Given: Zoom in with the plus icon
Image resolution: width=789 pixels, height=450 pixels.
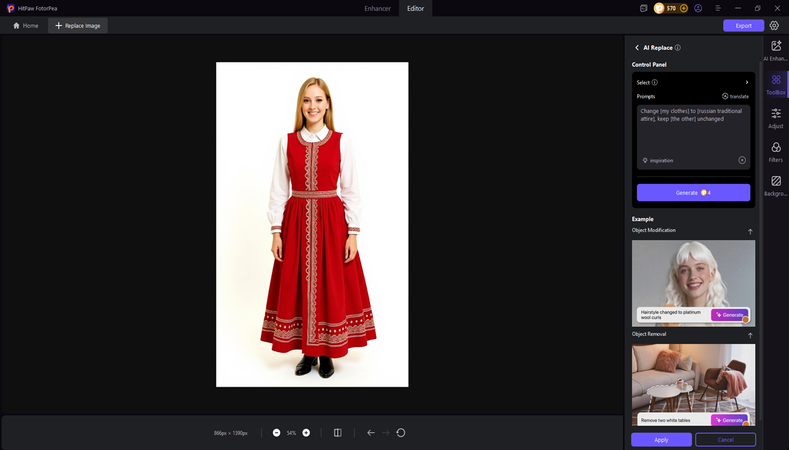Looking at the screenshot, I should 306,433.
